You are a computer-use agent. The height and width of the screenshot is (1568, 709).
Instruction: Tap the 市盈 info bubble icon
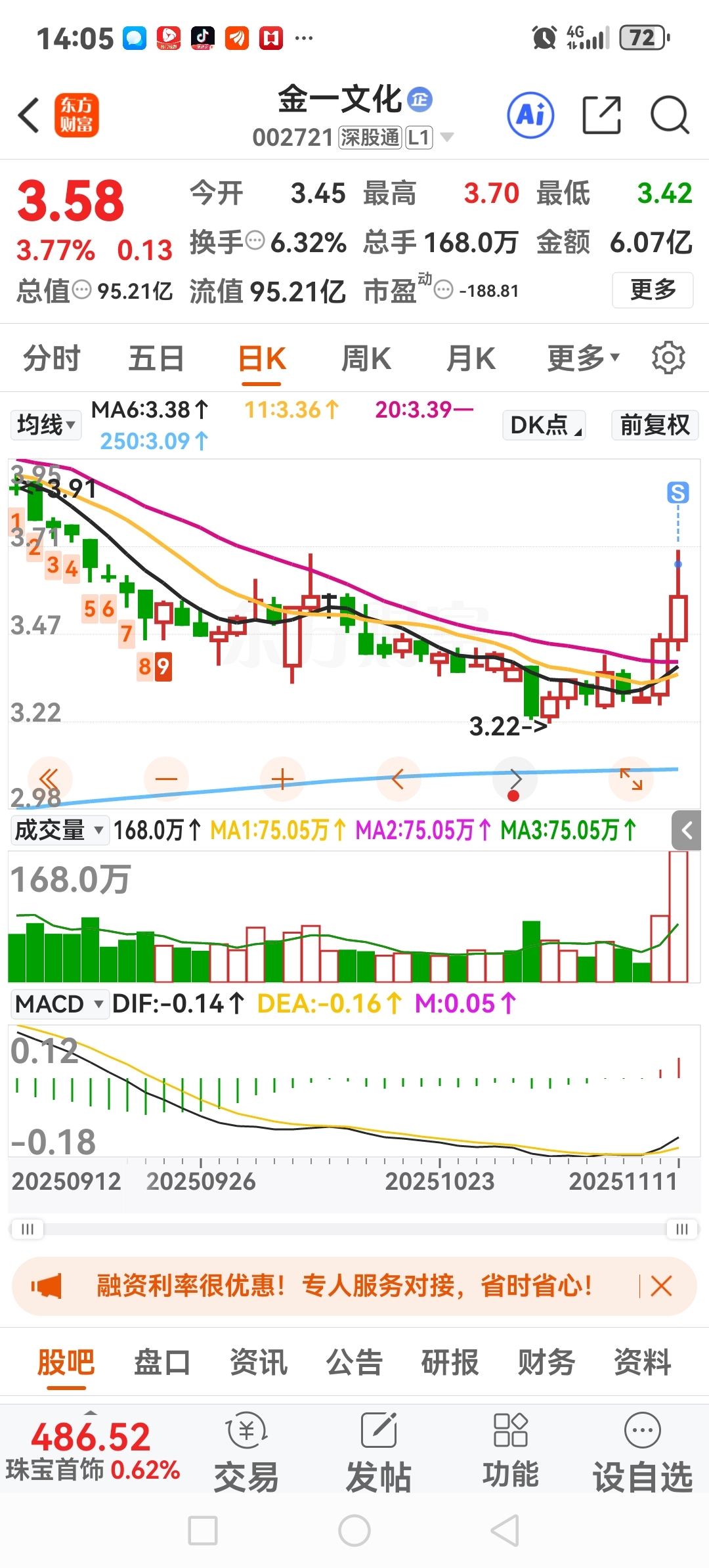(444, 290)
